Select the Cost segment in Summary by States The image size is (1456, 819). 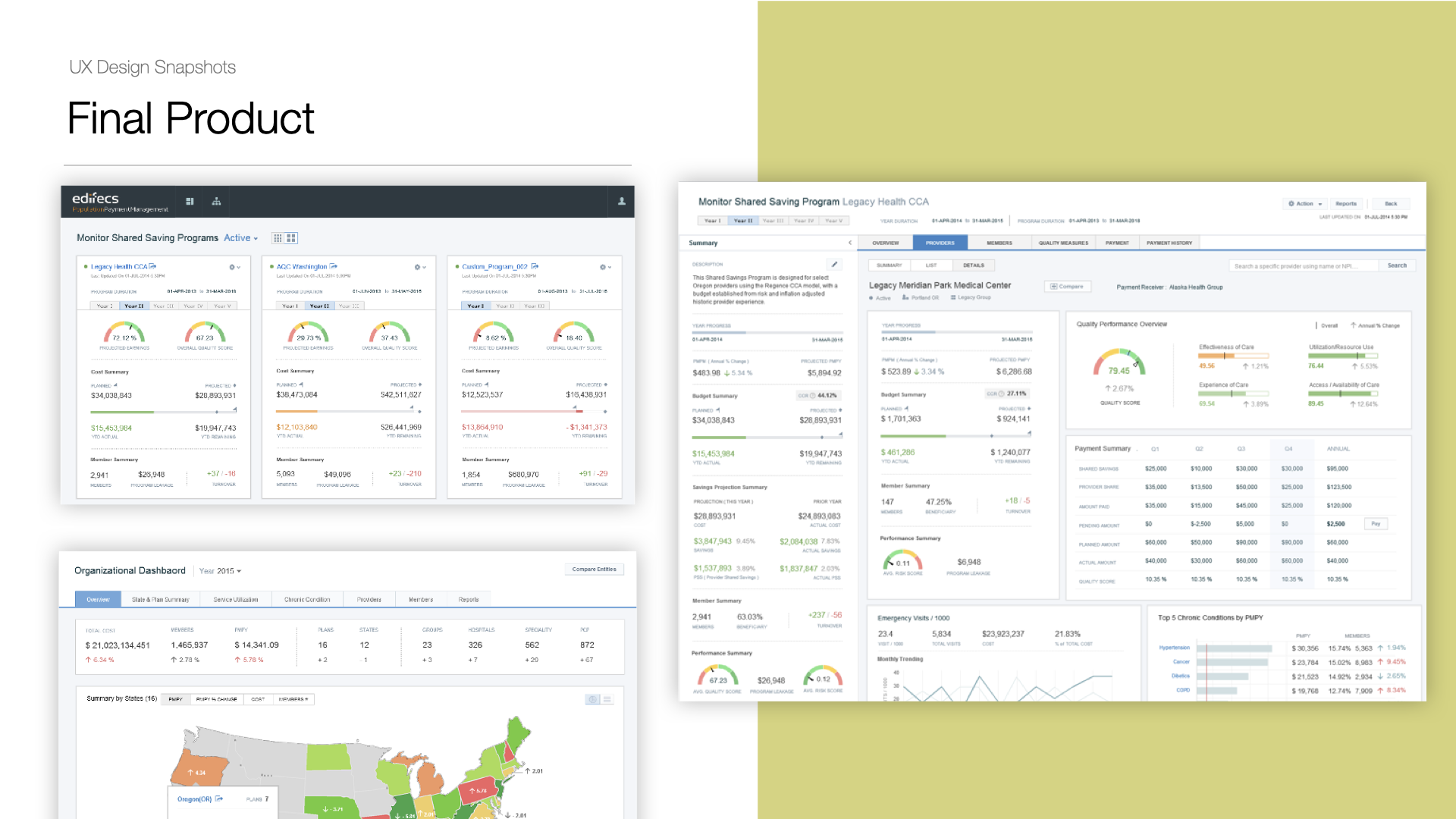click(x=258, y=699)
